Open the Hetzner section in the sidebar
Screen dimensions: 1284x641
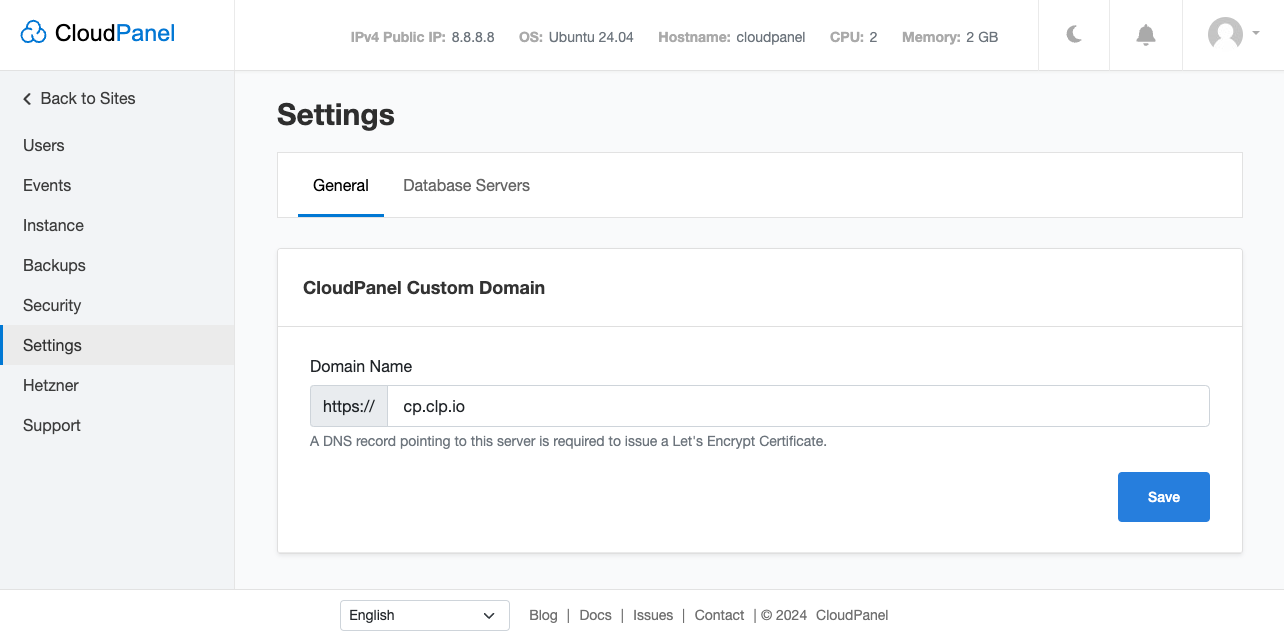[52, 385]
